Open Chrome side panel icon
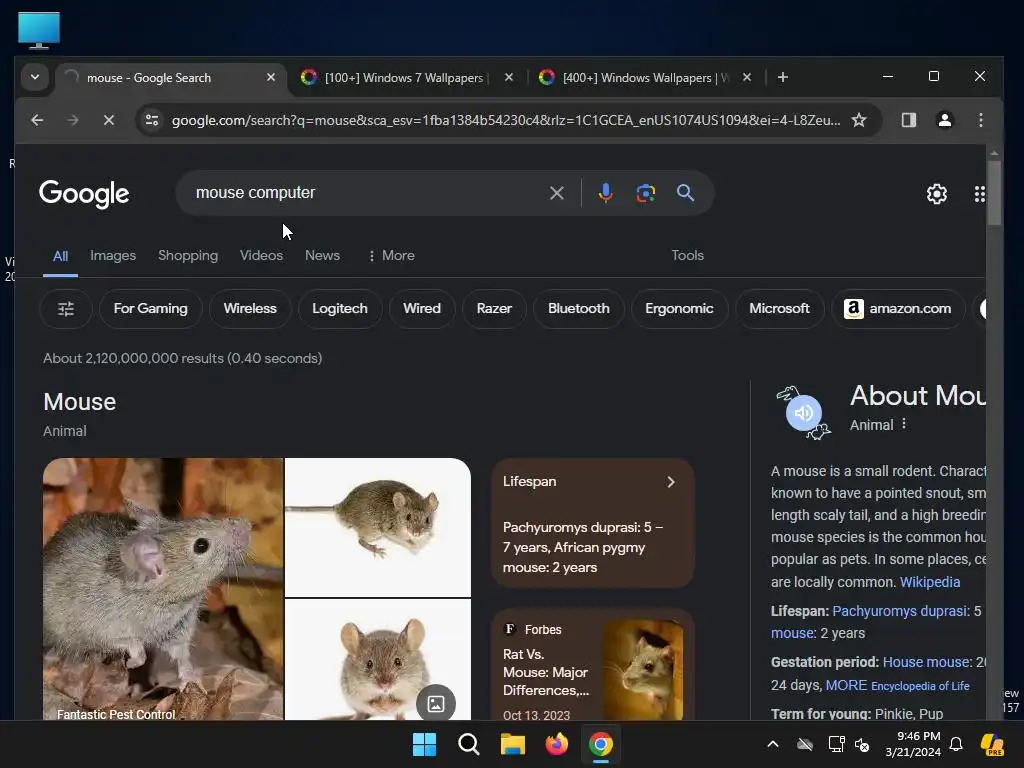Viewport: 1024px width, 768px height. coord(908,120)
